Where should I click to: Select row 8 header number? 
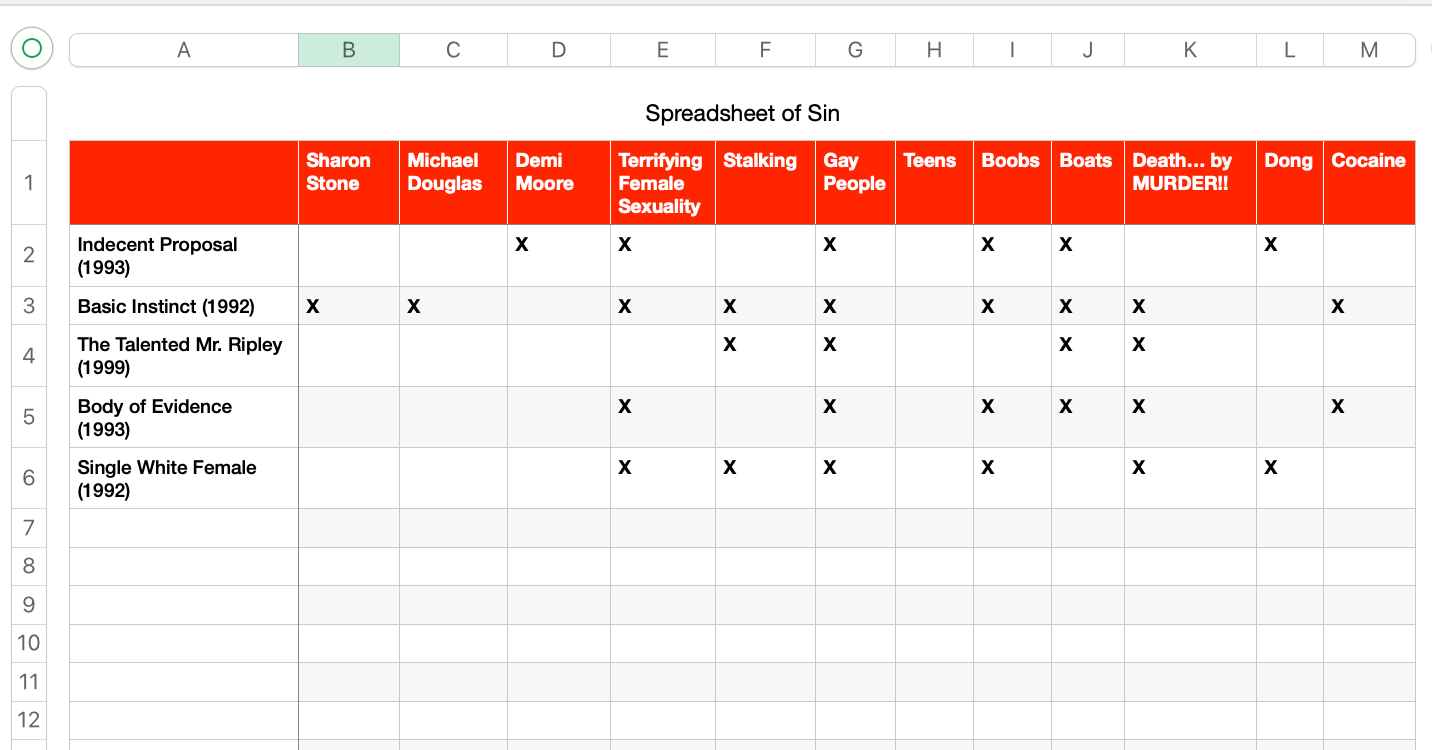pos(29,566)
